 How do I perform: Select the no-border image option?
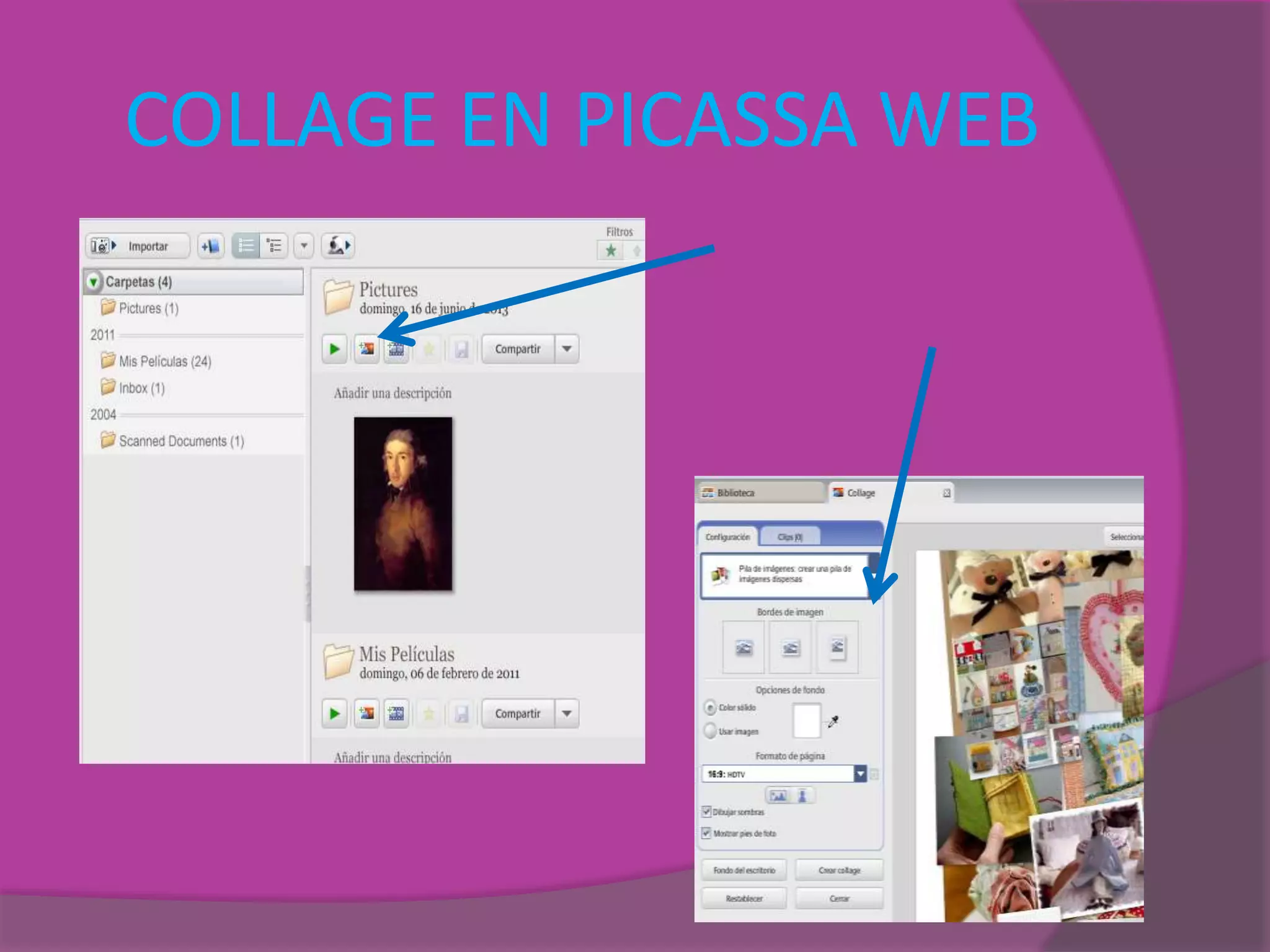[744, 647]
